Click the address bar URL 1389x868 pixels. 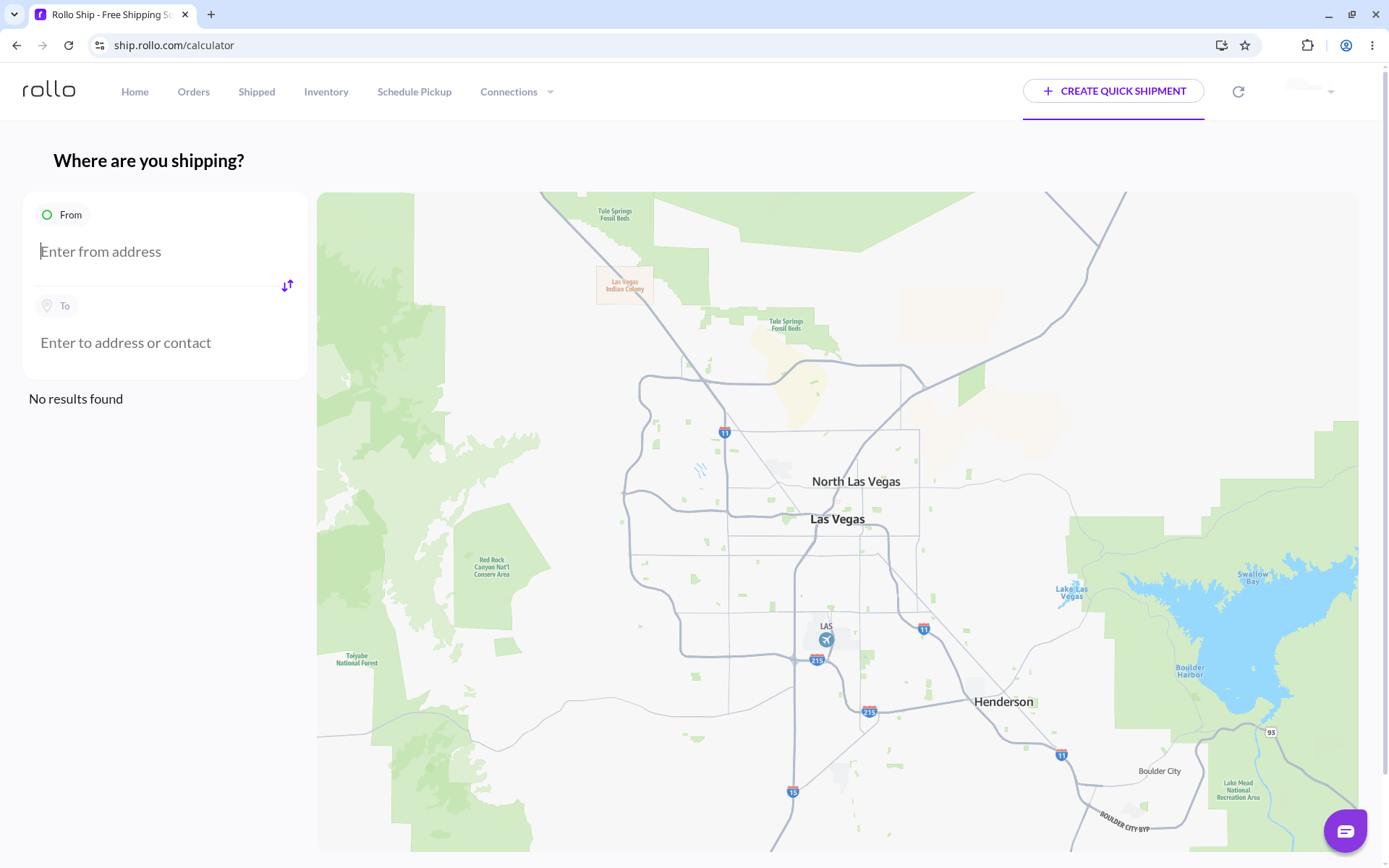click(x=174, y=46)
